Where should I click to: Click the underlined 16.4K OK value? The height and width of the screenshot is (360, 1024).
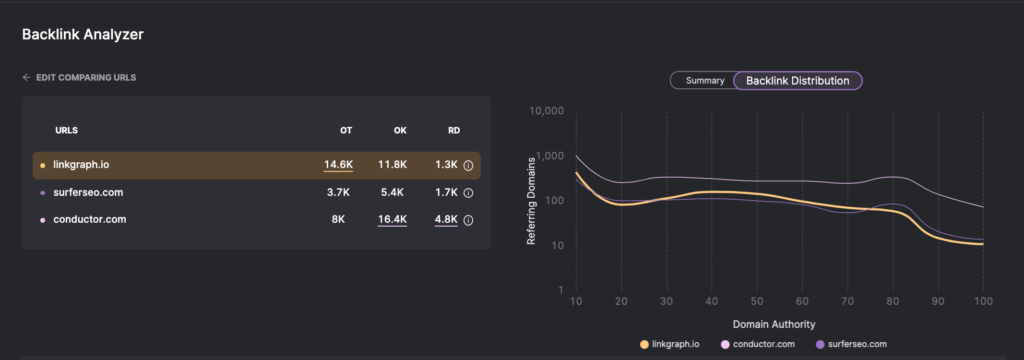click(392, 220)
